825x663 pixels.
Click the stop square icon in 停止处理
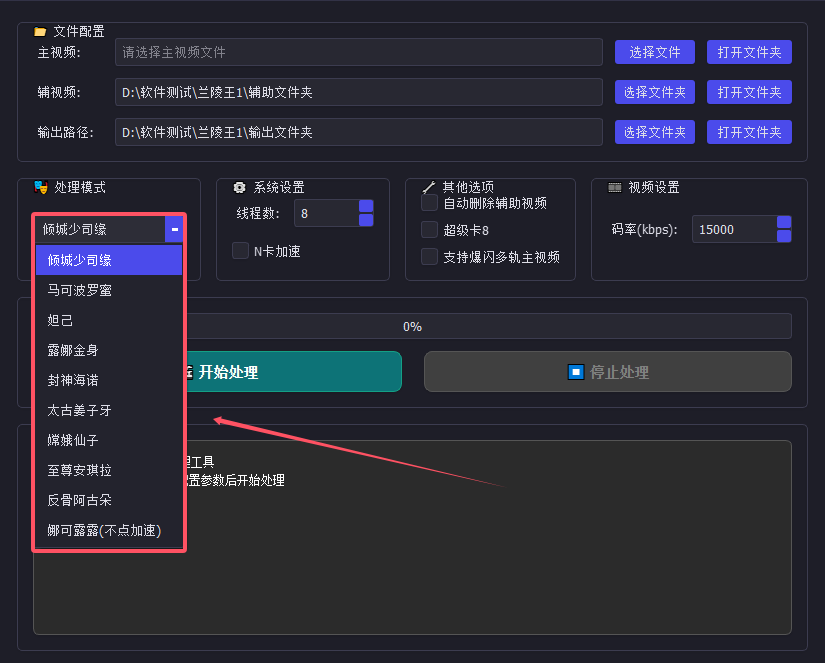point(575,371)
